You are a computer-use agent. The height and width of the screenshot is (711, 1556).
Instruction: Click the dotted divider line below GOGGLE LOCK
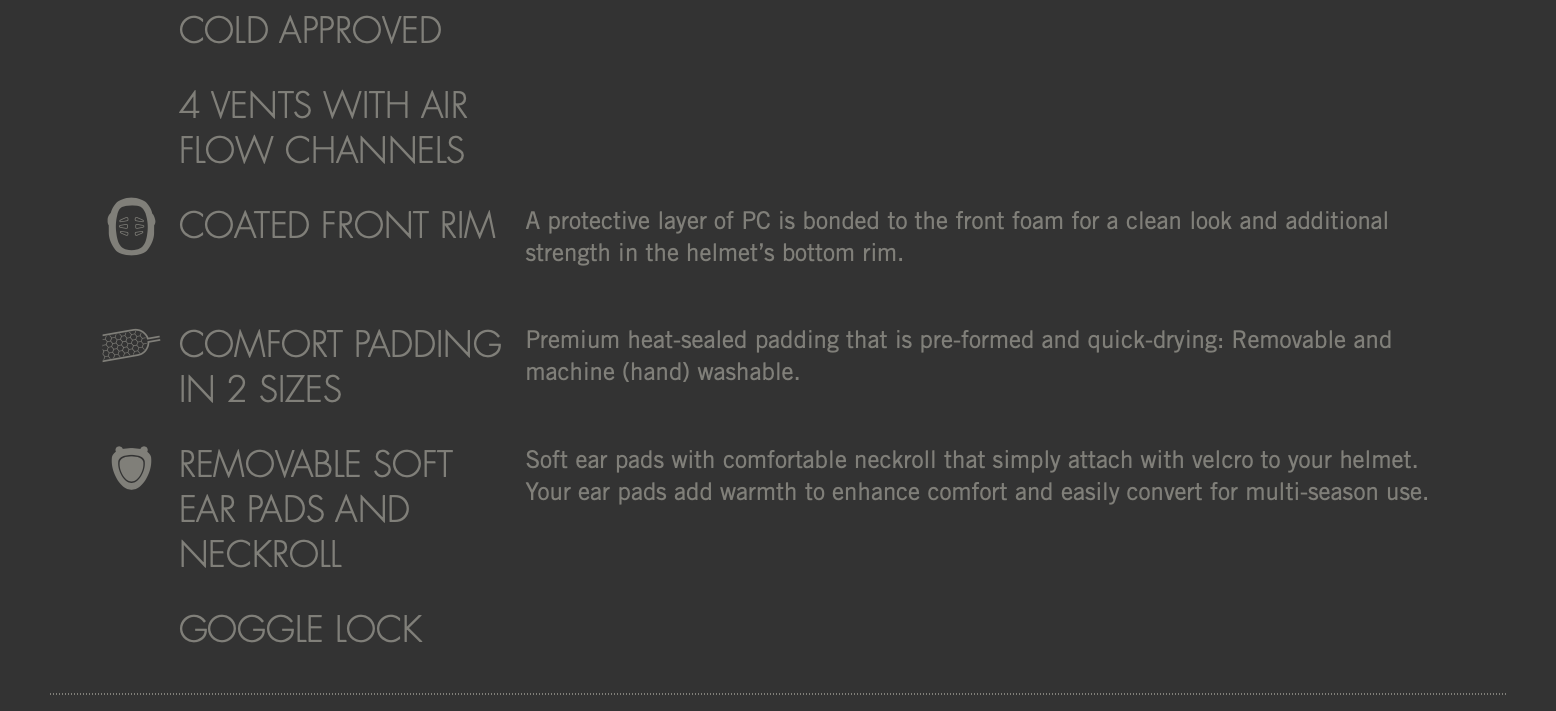778,693
